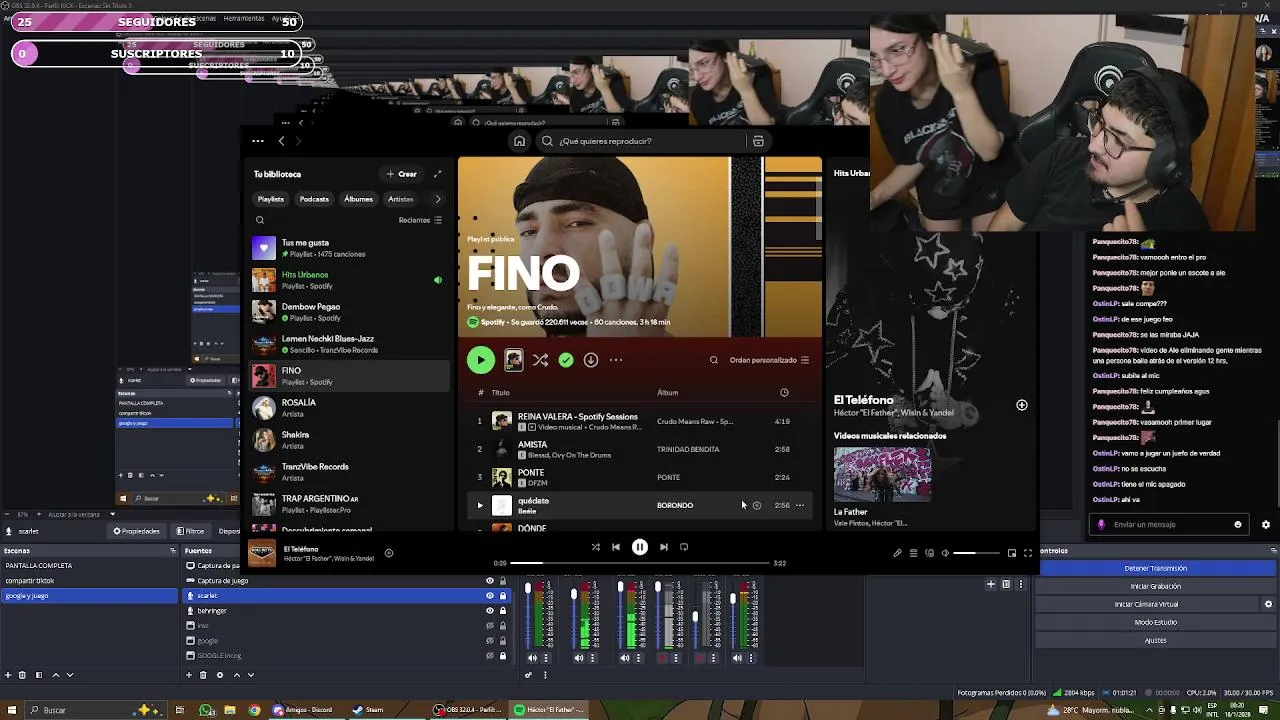Move scene down arrow in Escenas
This screenshot has width=1280, height=720.
click(69, 675)
